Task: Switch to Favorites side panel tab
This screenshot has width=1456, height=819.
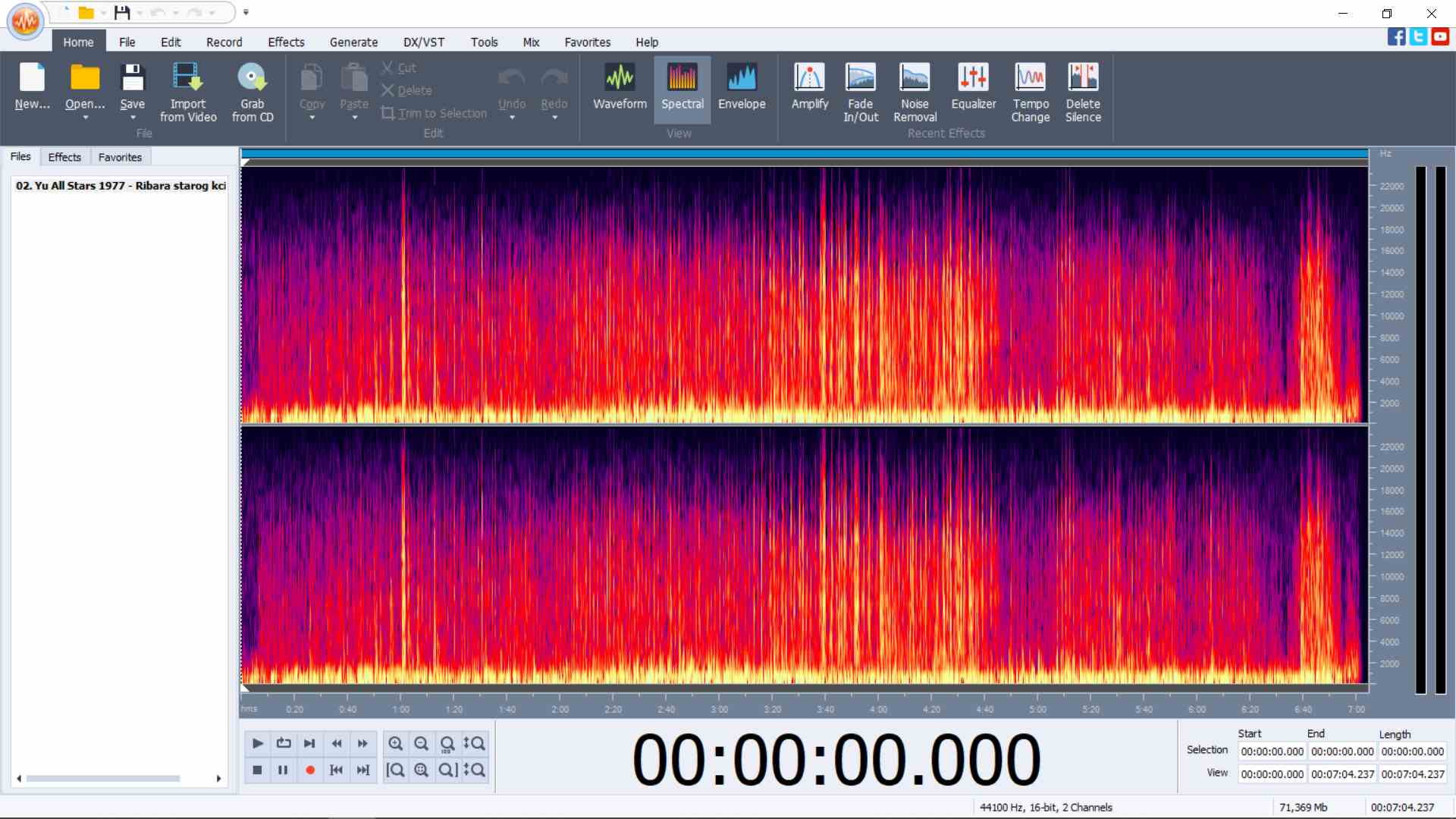Action: click(120, 157)
